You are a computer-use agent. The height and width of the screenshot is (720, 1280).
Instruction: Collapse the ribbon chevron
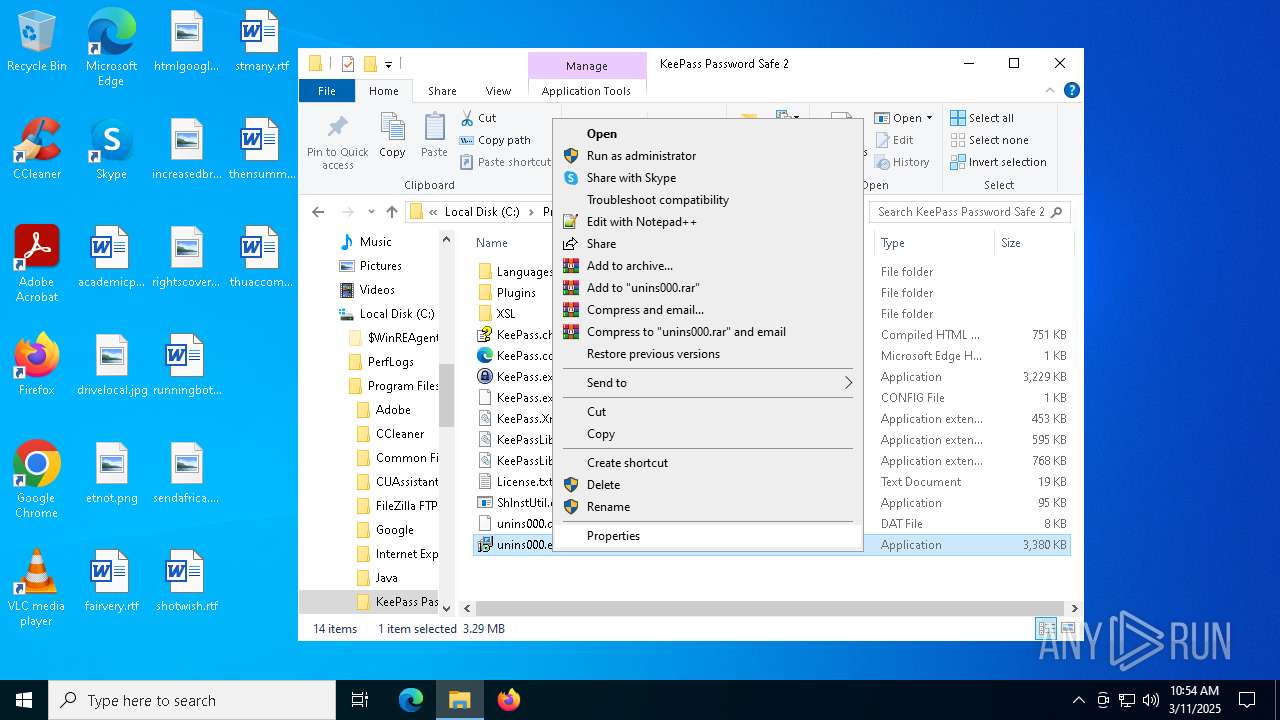pos(1052,90)
